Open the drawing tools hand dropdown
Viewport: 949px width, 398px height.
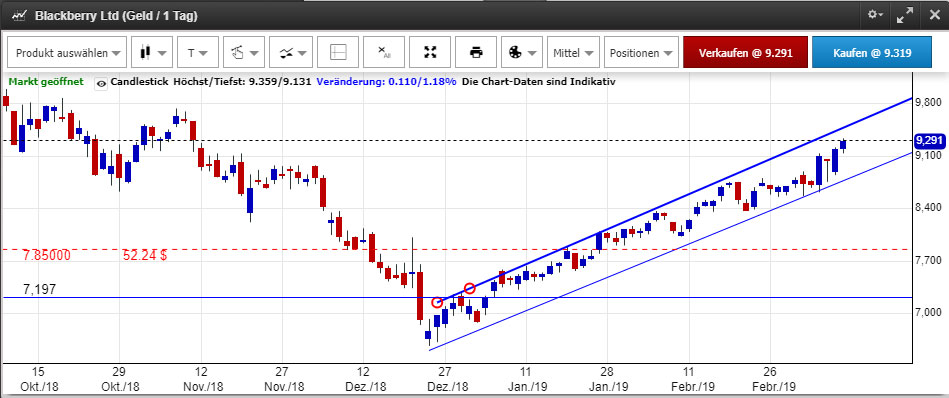click(x=243, y=53)
